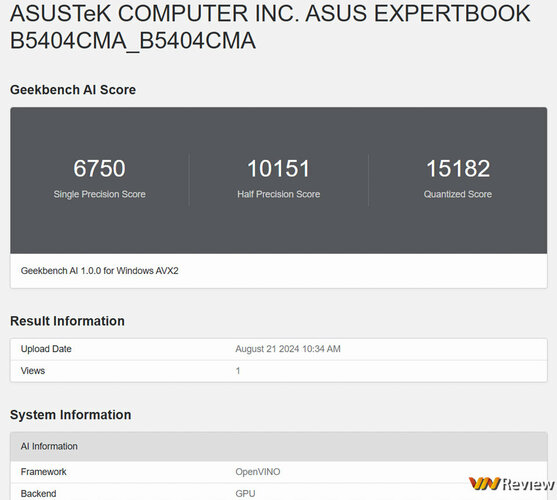This screenshot has width=557, height=500.
Task: Click the GPU backend value
Action: tap(245, 494)
